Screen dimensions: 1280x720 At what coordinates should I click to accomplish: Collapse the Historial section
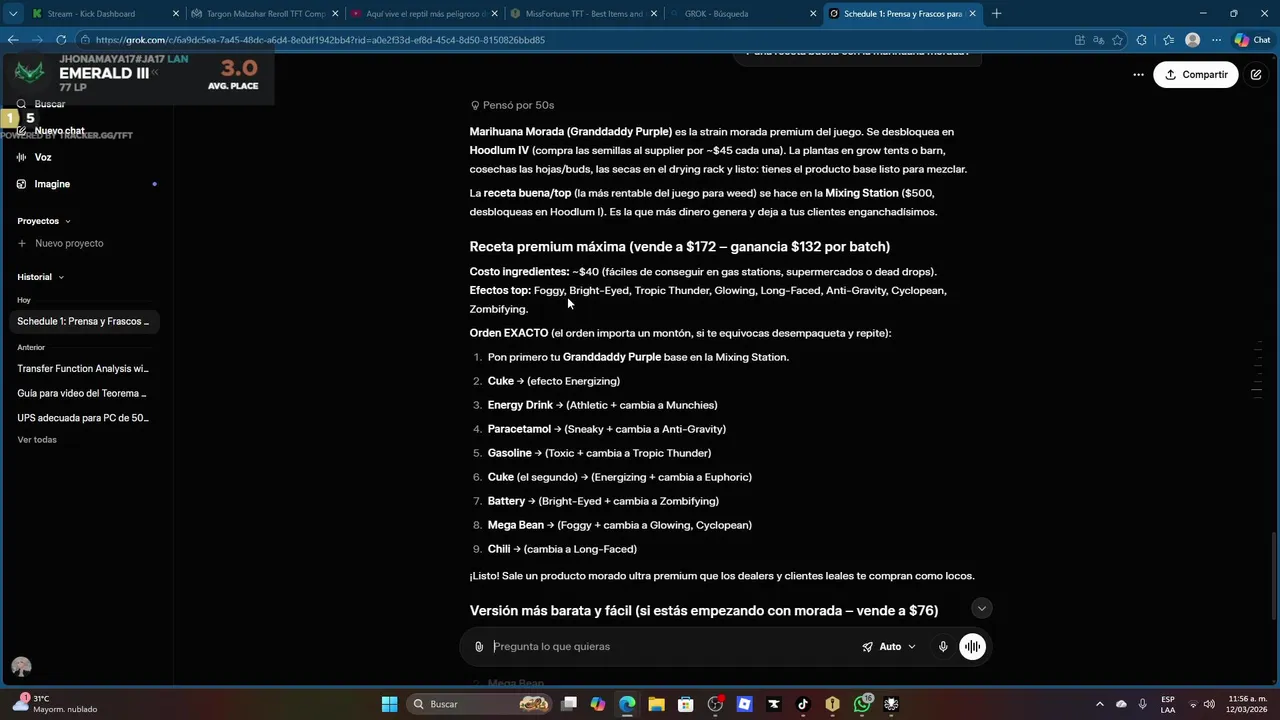40,277
